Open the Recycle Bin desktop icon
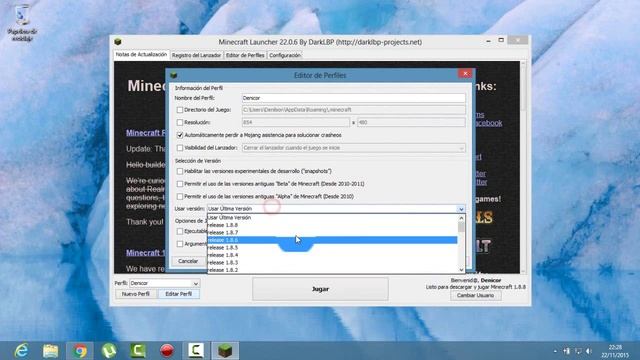The width and height of the screenshot is (640, 360). click(x=22, y=22)
